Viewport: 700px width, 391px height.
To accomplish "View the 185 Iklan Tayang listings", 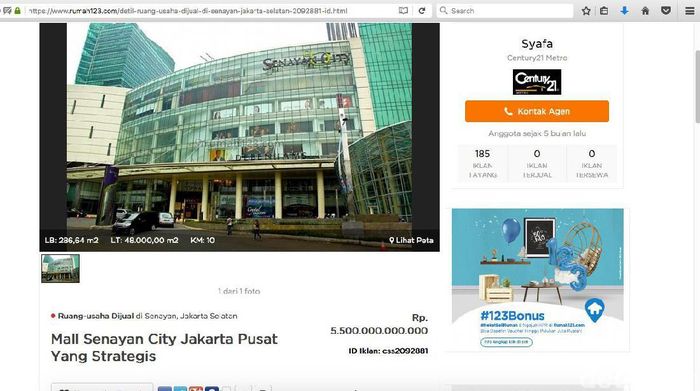I will (482, 163).
